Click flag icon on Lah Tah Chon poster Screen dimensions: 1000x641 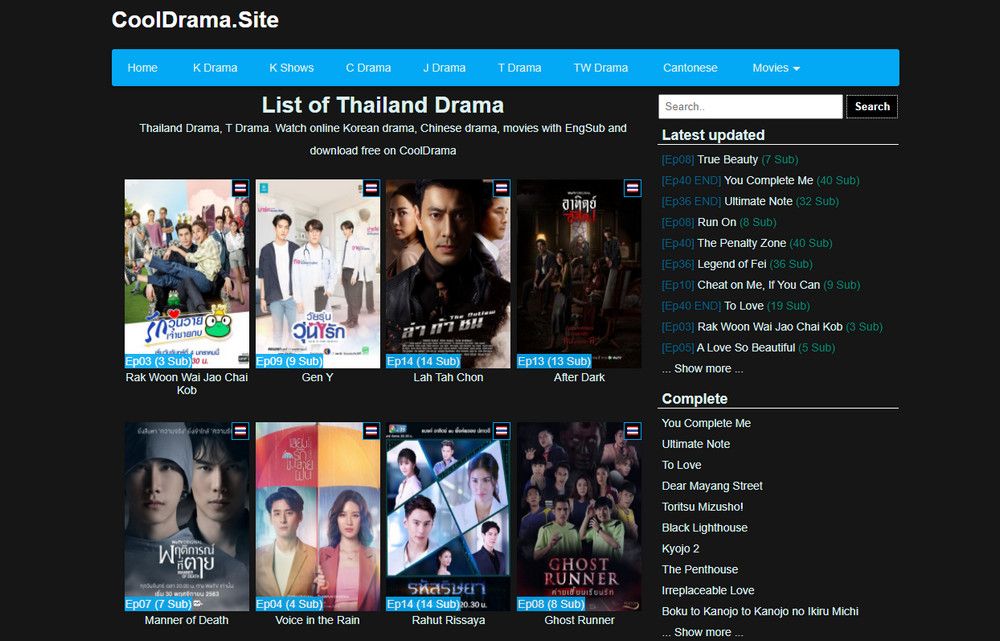pyautogui.click(x=502, y=188)
